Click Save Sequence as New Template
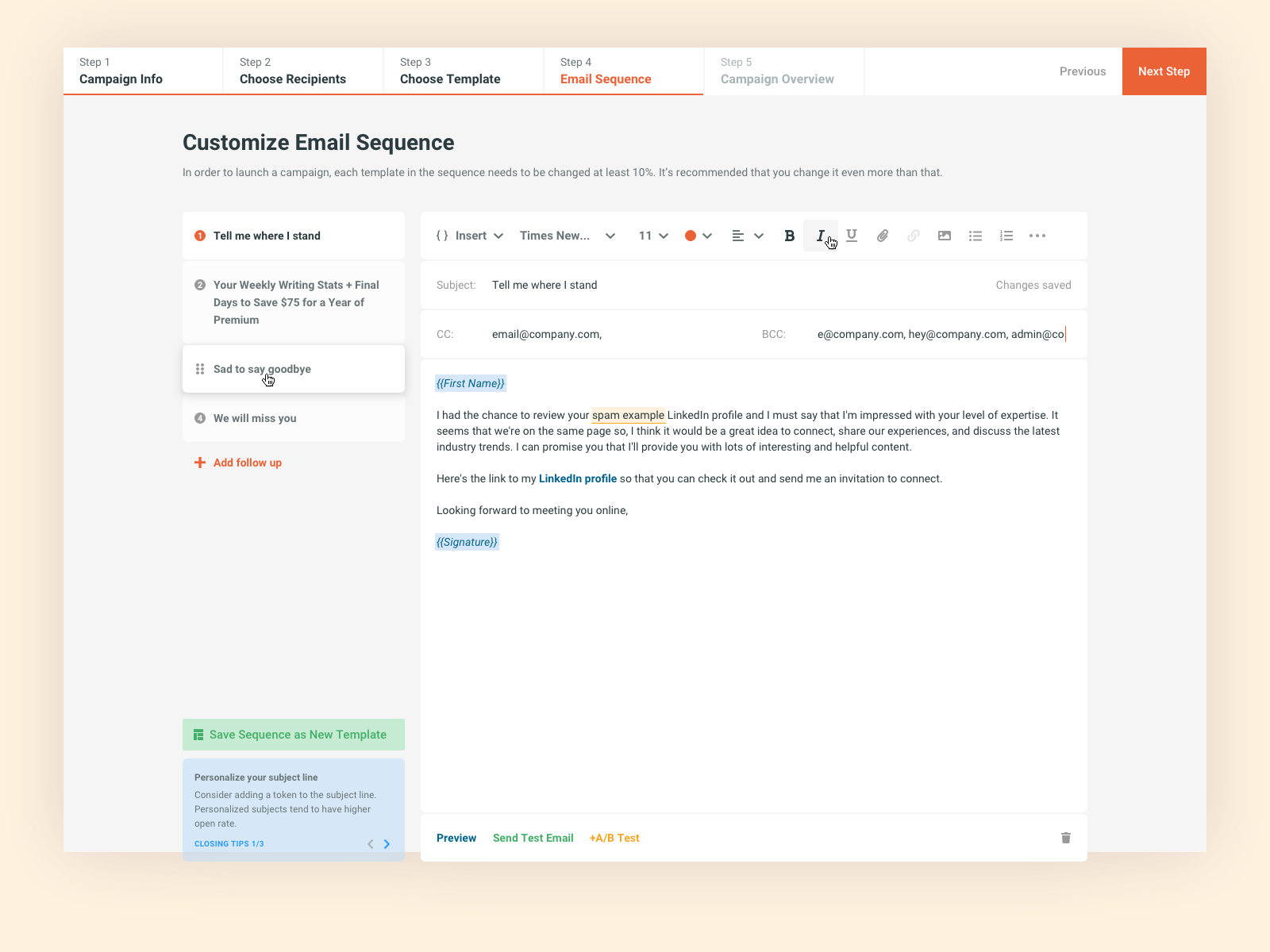Image resolution: width=1270 pixels, height=952 pixels. (293, 735)
